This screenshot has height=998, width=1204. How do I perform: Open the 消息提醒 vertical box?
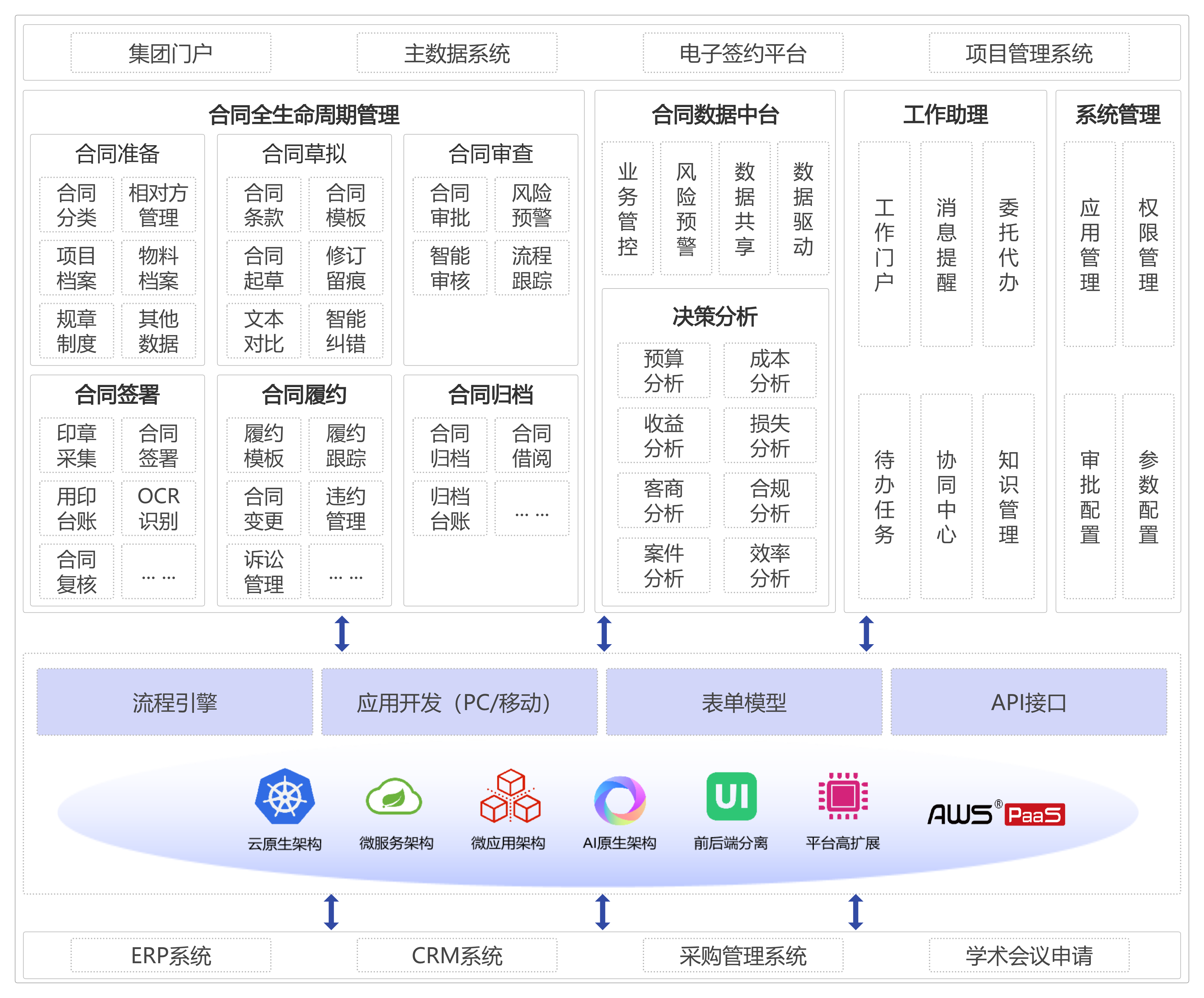[x=947, y=244]
